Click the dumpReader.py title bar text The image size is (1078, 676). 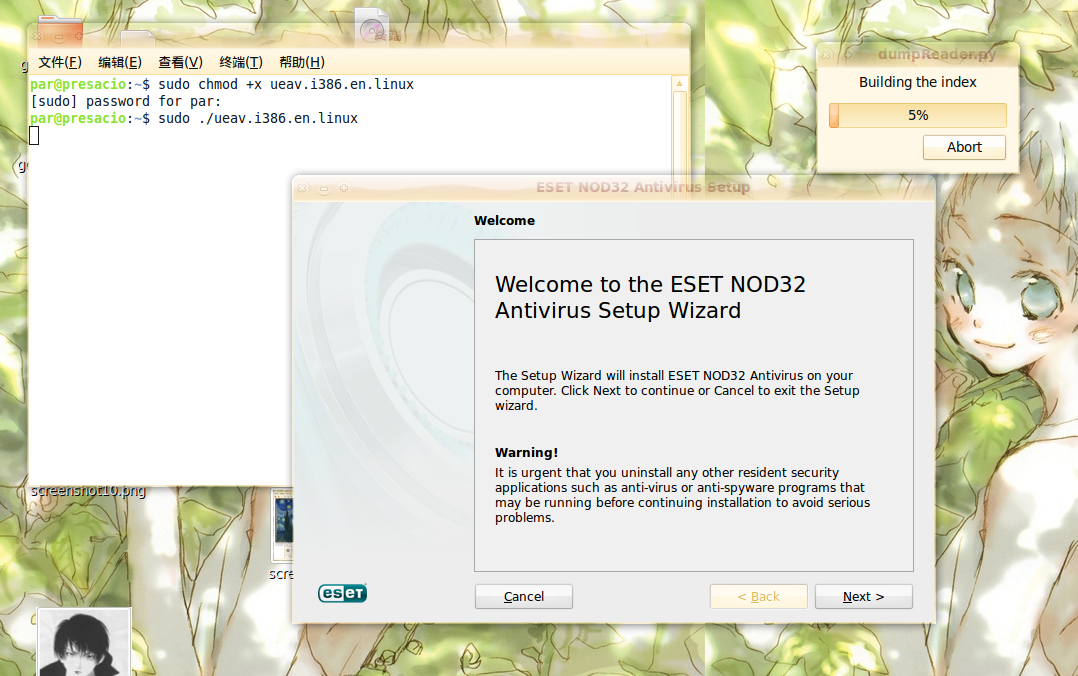(x=936, y=54)
